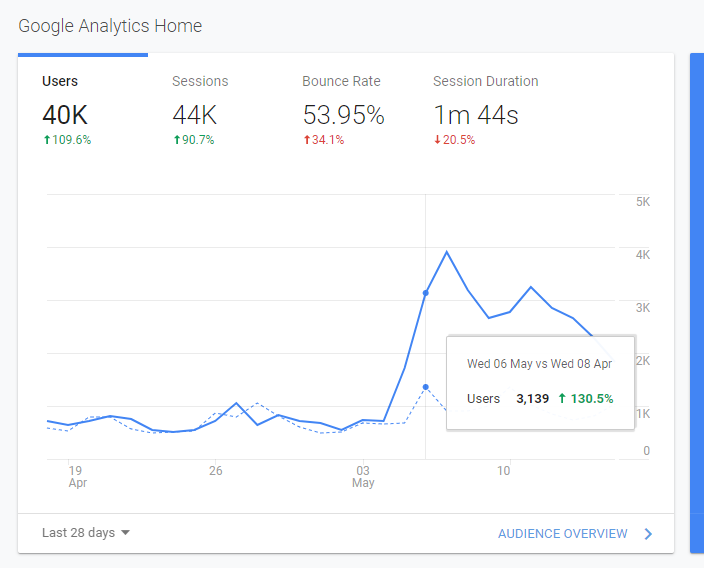704x568 pixels.
Task: Click the 3K y-axis label
Action: pyautogui.click(x=643, y=308)
